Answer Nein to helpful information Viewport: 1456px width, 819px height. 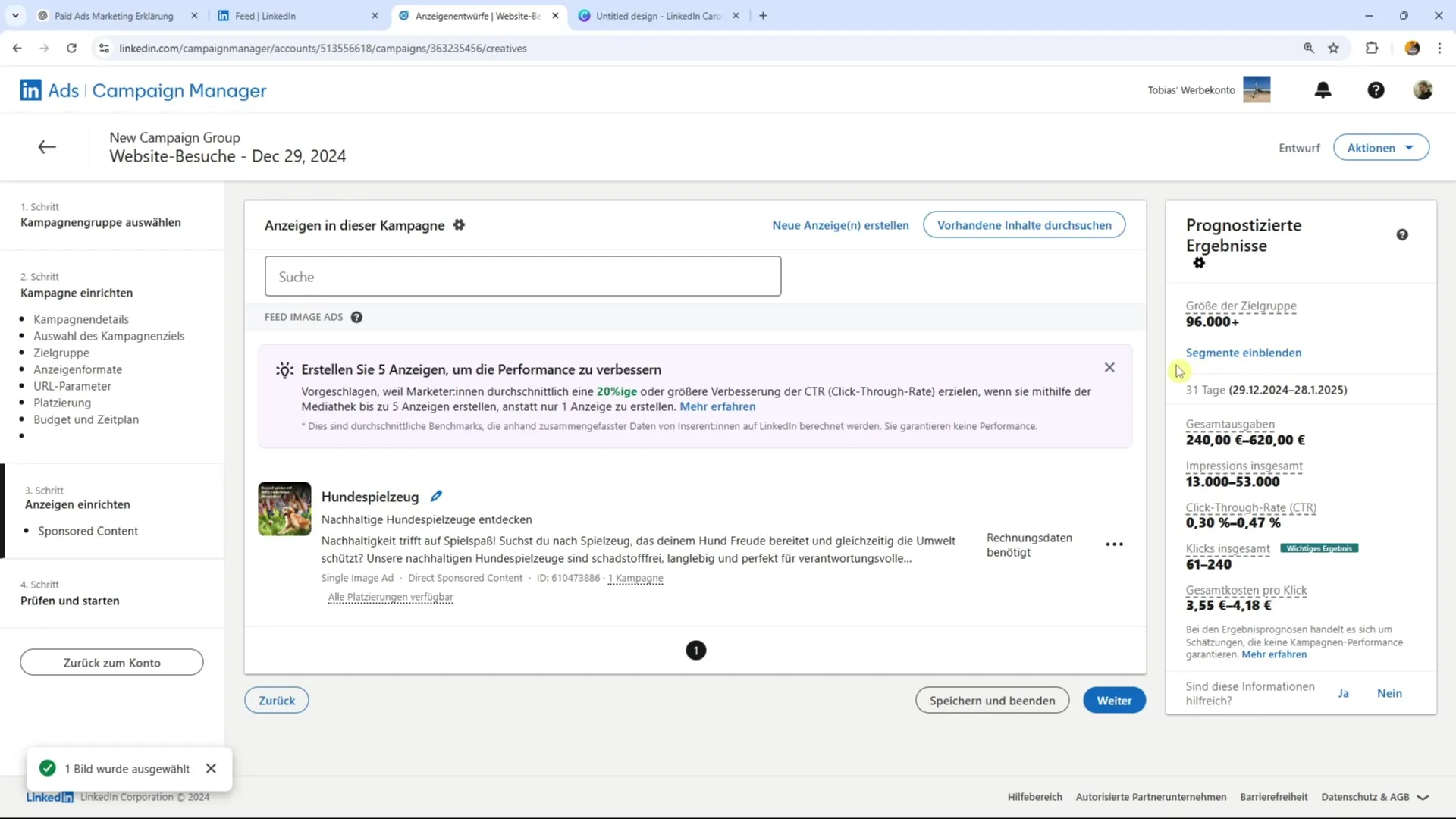click(1389, 693)
